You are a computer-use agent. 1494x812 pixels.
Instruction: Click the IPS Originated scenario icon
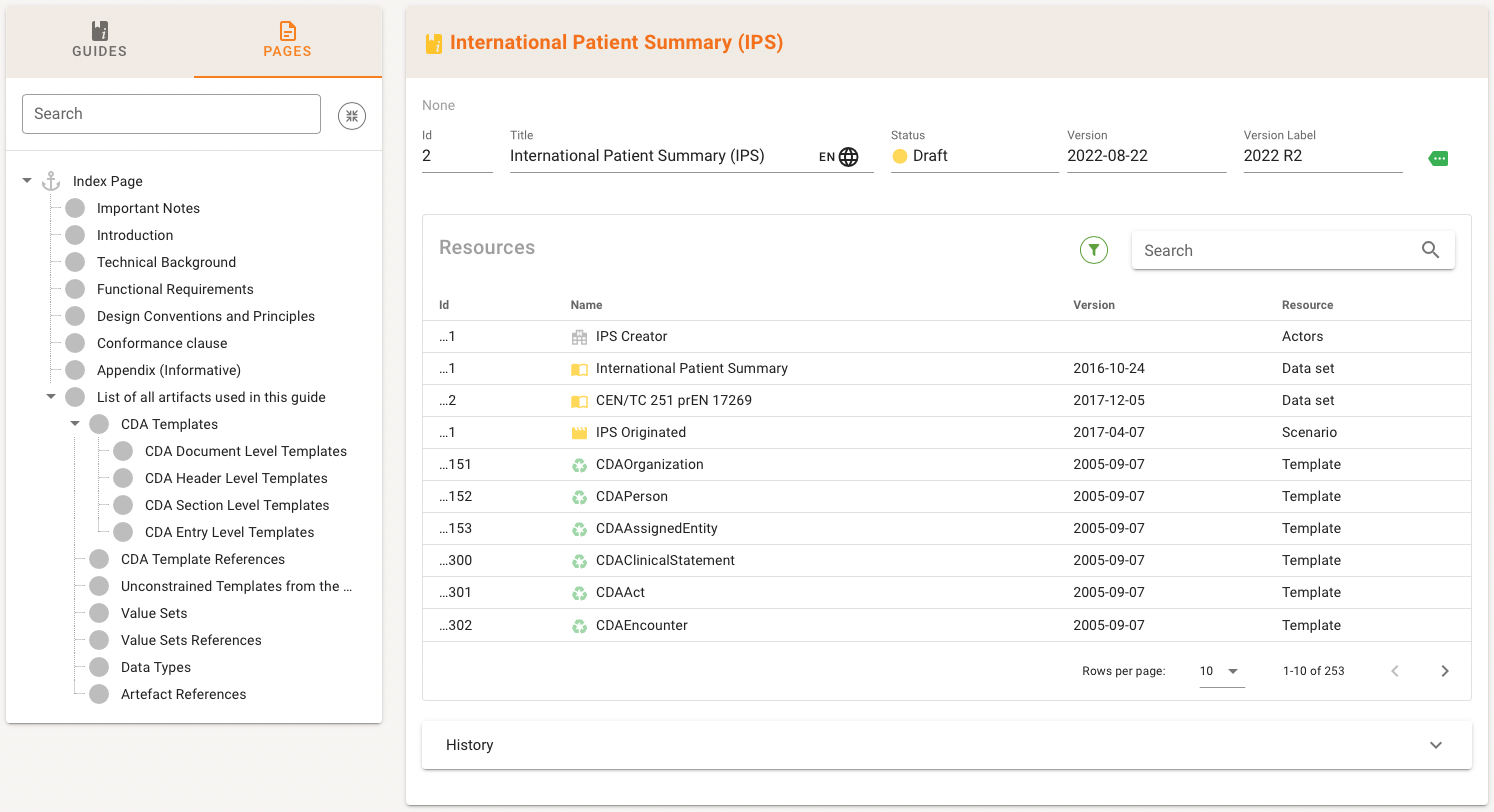tap(579, 433)
